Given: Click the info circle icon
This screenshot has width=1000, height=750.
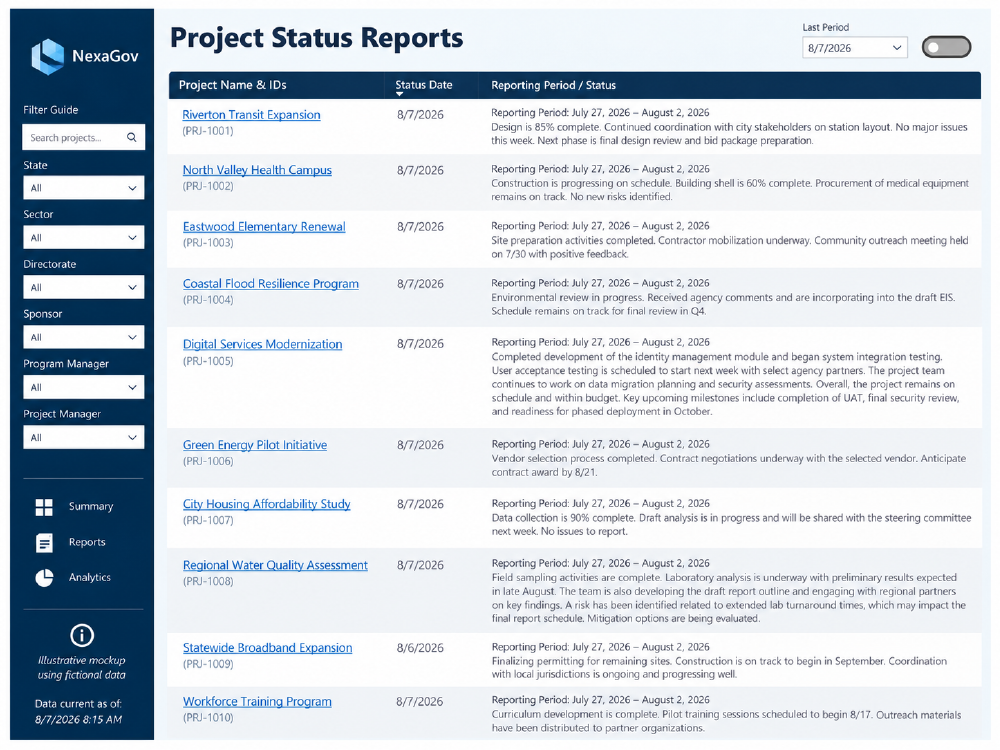Looking at the screenshot, I should pos(82,635).
